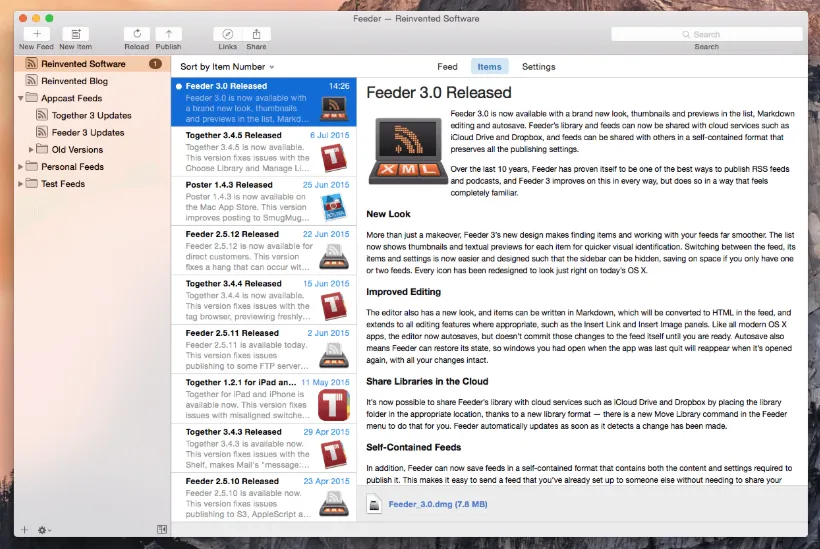Click the Feeder 2.5.11 Released thumbnail
The width and height of the screenshot is (820, 549).
pos(334,355)
